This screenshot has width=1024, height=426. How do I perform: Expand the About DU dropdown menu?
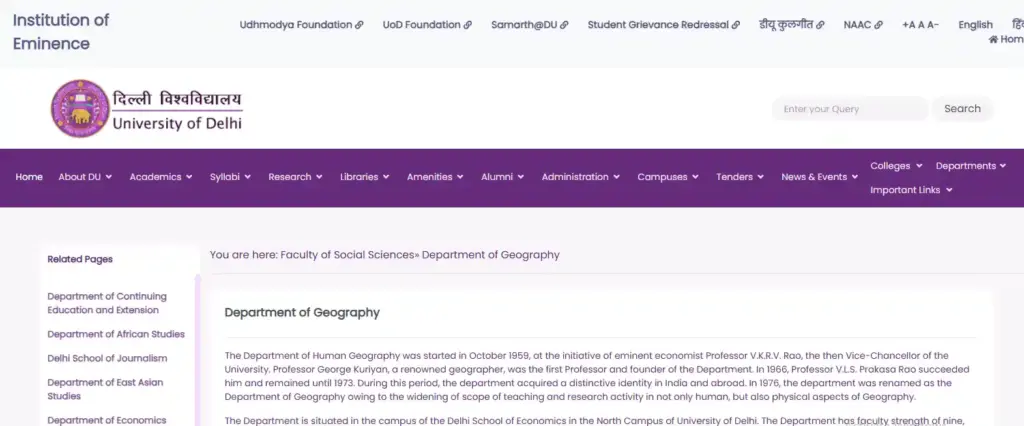click(x=85, y=177)
